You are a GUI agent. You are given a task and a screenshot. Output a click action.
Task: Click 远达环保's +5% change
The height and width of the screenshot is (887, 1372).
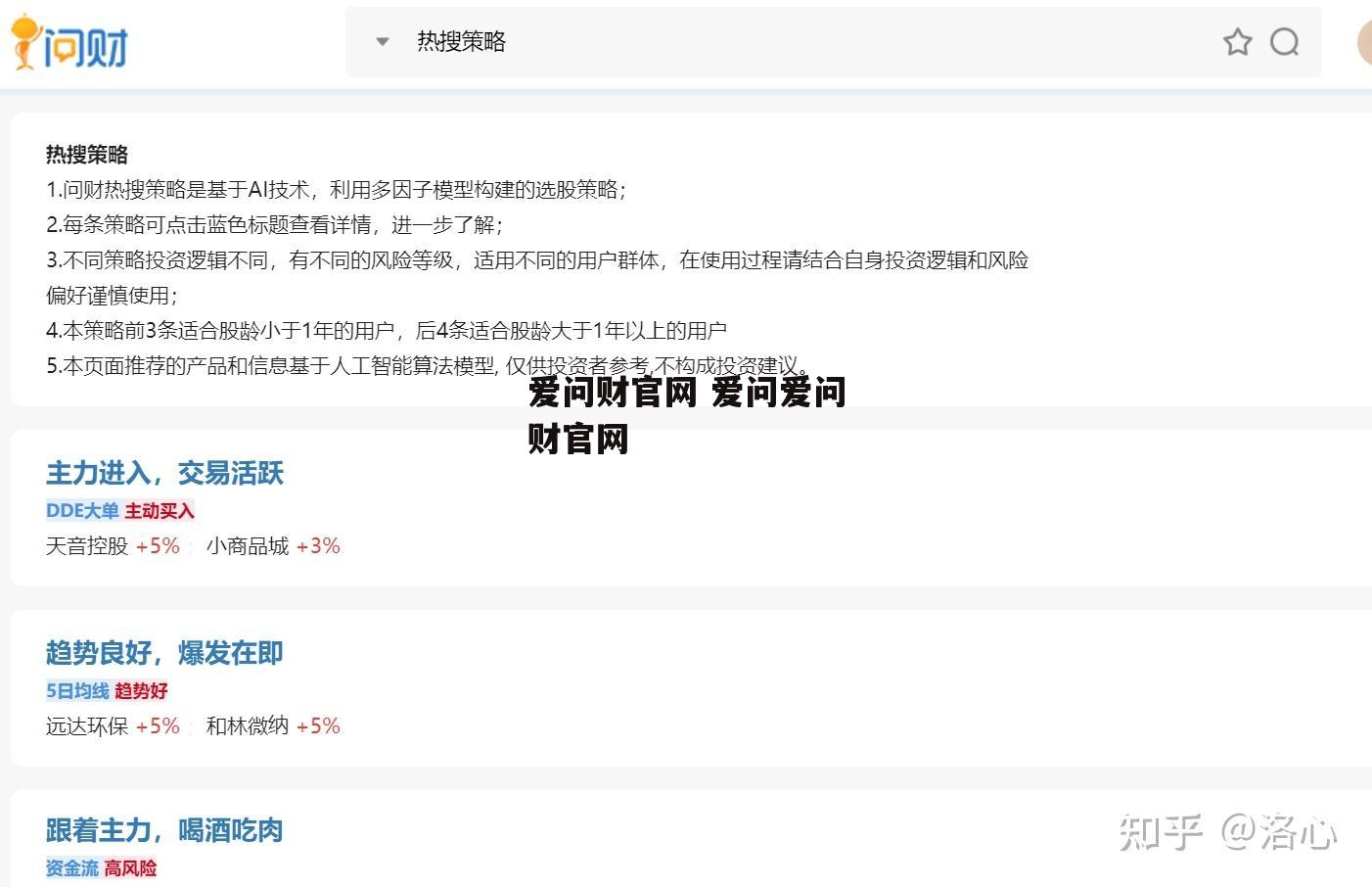[x=158, y=726]
